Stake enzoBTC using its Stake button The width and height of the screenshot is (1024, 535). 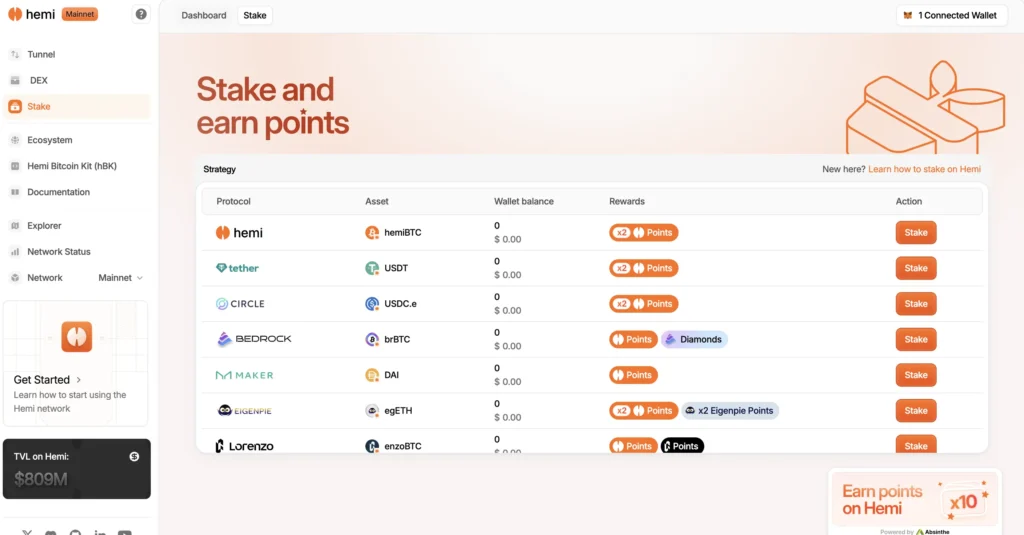pyautogui.click(x=916, y=444)
